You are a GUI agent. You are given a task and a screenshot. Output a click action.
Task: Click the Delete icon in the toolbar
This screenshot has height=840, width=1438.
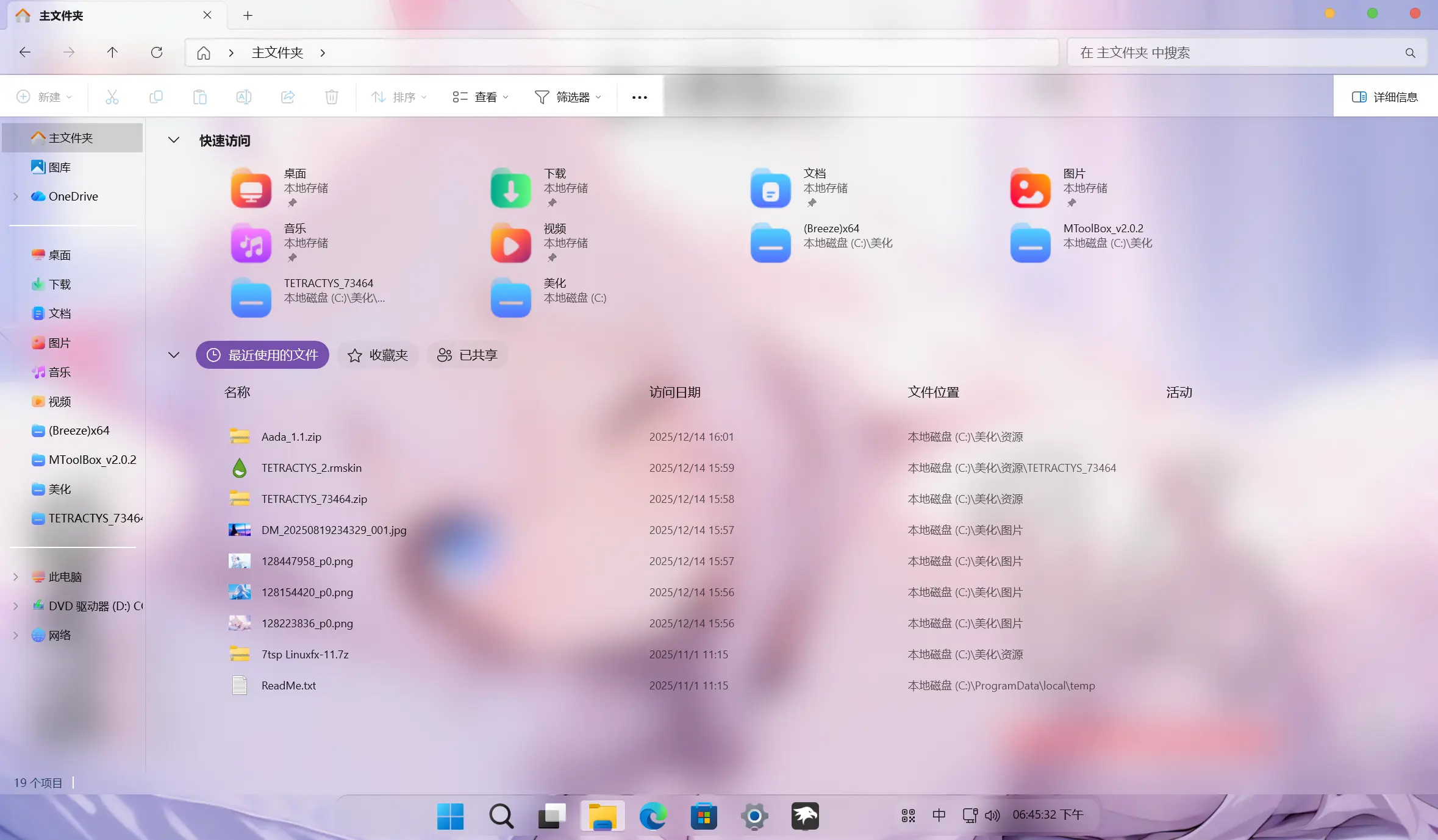point(331,96)
